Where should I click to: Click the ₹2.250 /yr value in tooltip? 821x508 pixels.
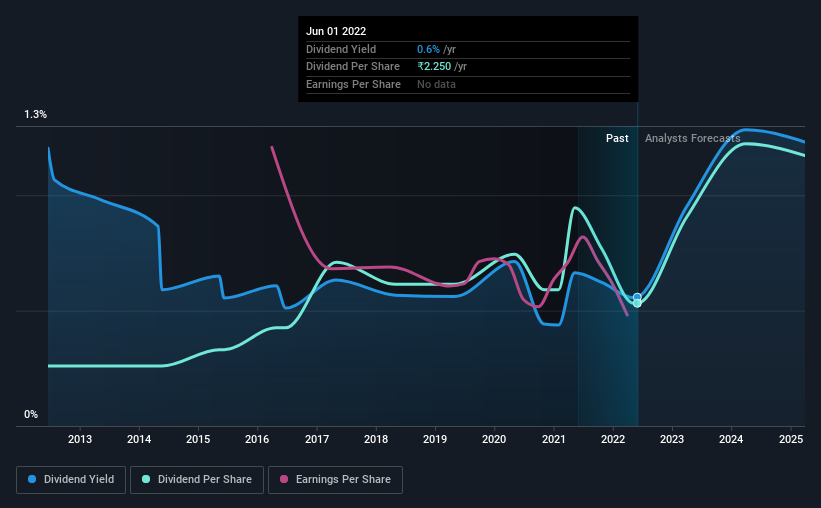tap(442, 67)
